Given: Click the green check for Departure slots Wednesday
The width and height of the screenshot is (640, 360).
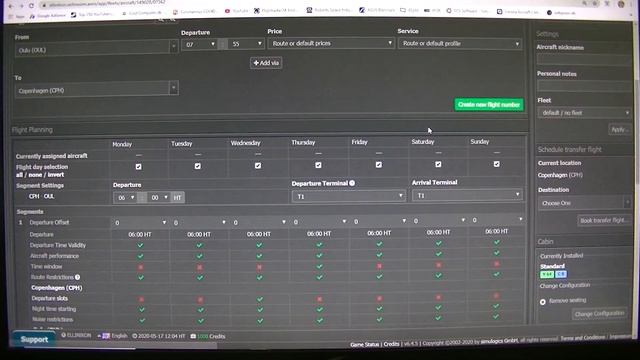Looking at the screenshot, I should (x=260, y=299).
